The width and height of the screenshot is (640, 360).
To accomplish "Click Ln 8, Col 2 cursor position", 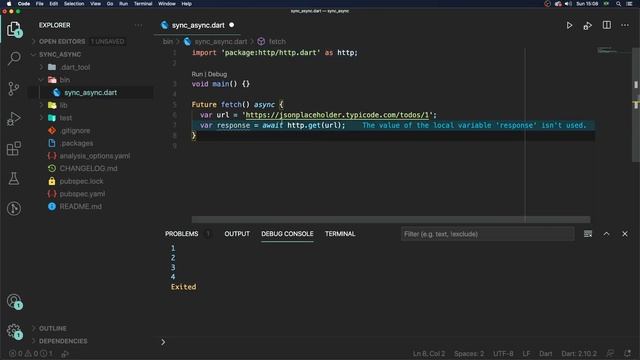I will 429,353.
